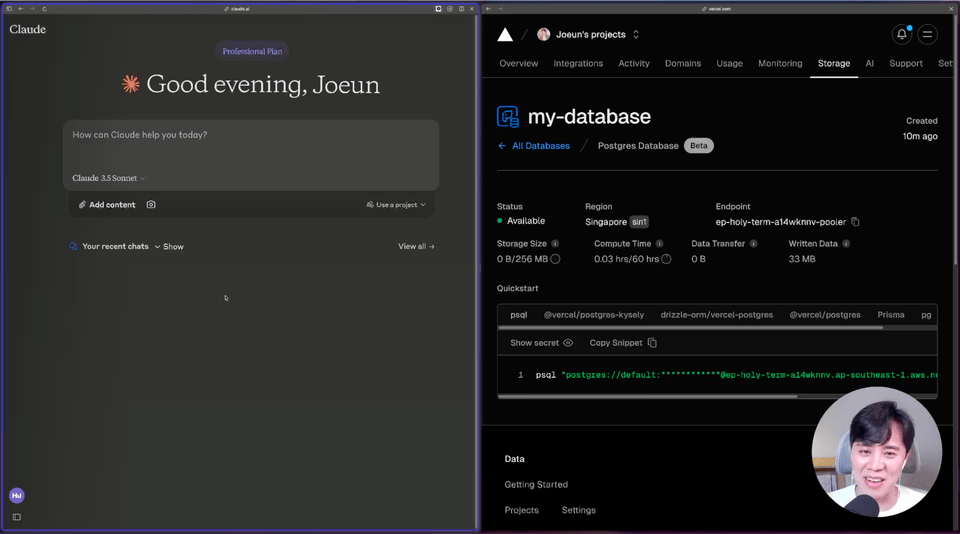Open Getting Started in sidebar

tap(536, 484)
